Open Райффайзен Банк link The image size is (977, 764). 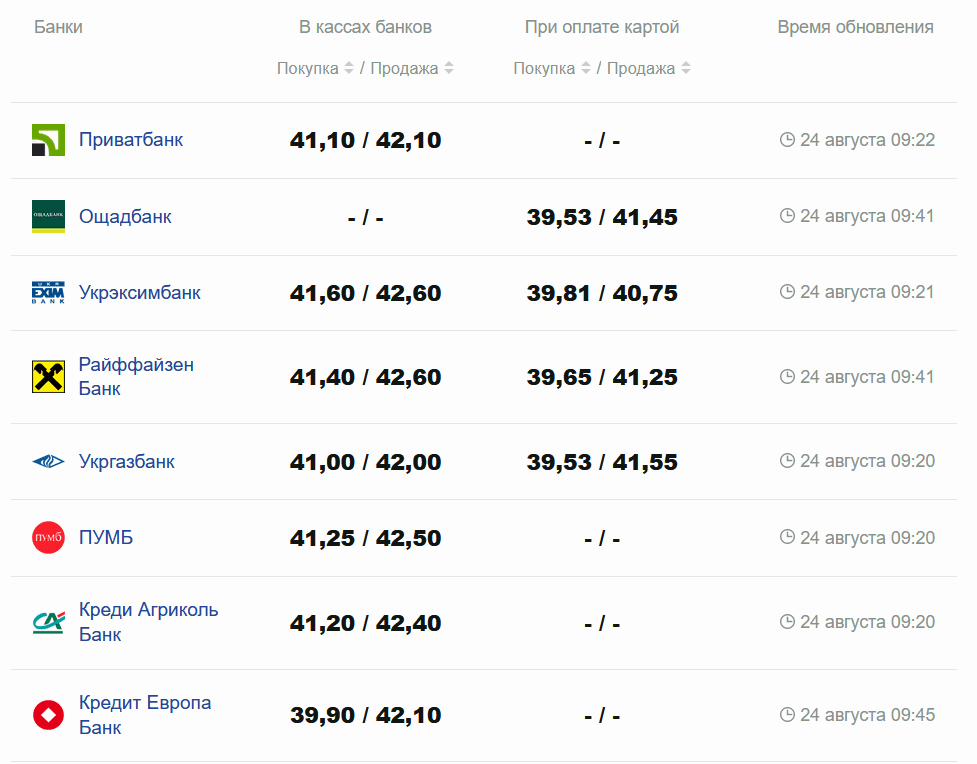[136, 377]
